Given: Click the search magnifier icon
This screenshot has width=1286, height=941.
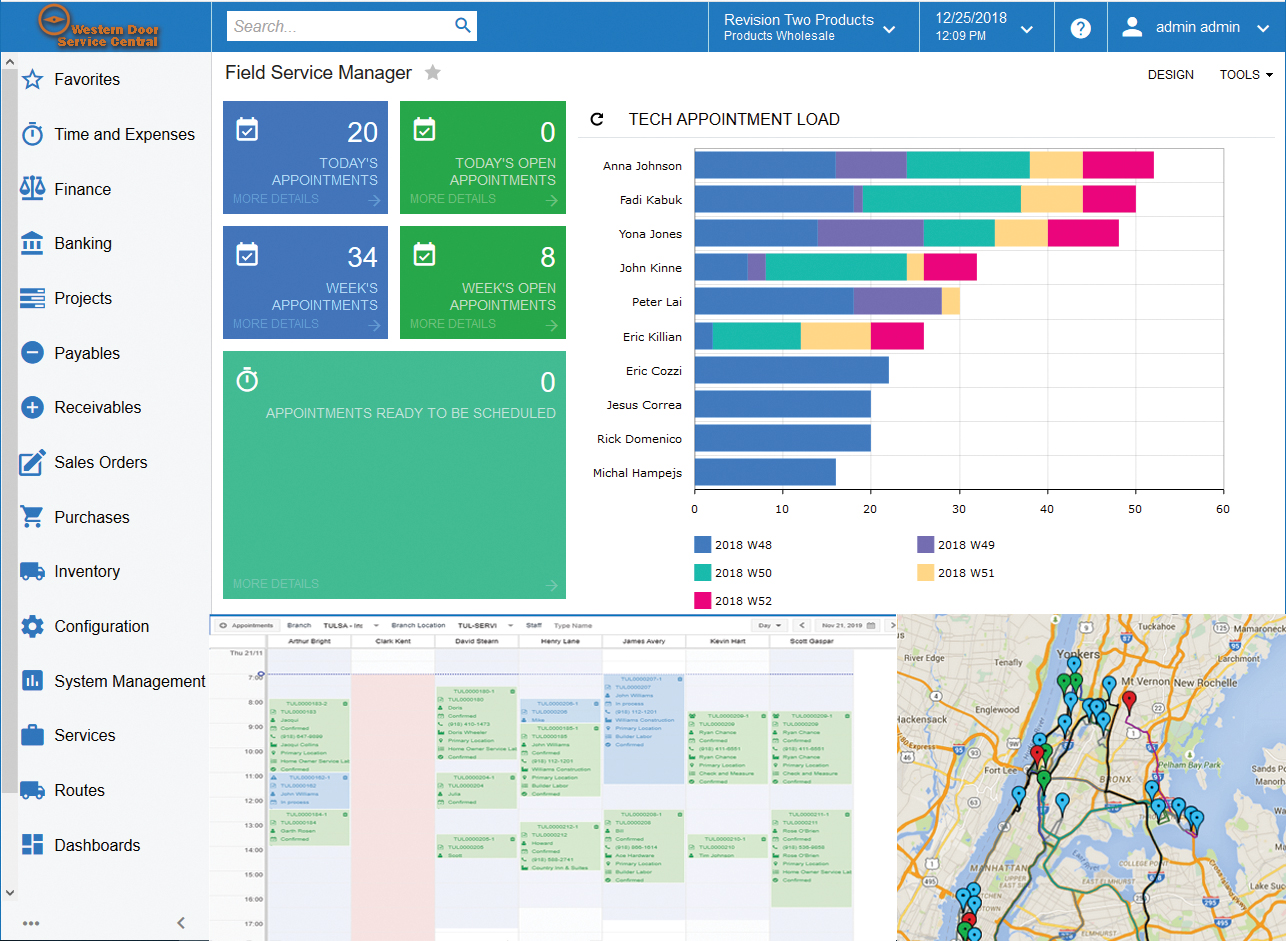Looking at the screenshot, I should pos(462,26).
